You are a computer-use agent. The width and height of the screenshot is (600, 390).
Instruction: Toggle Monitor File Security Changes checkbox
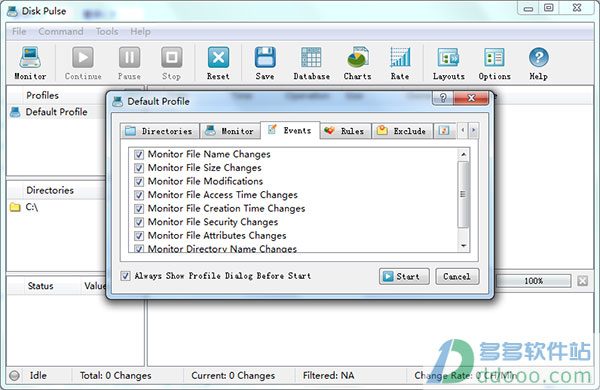(x=139, y=222)
